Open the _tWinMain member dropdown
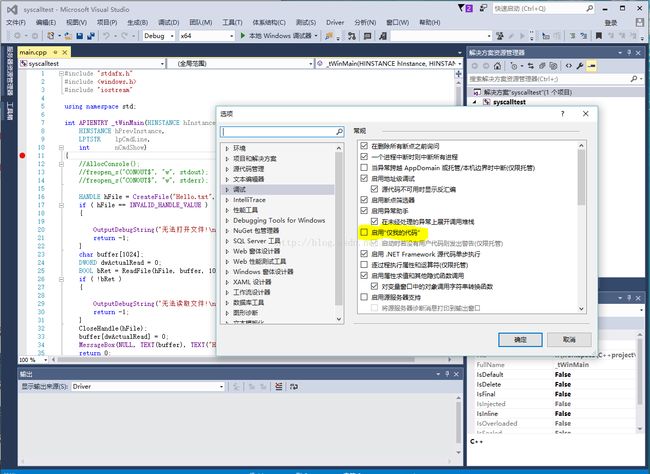 tap(389, 63)
